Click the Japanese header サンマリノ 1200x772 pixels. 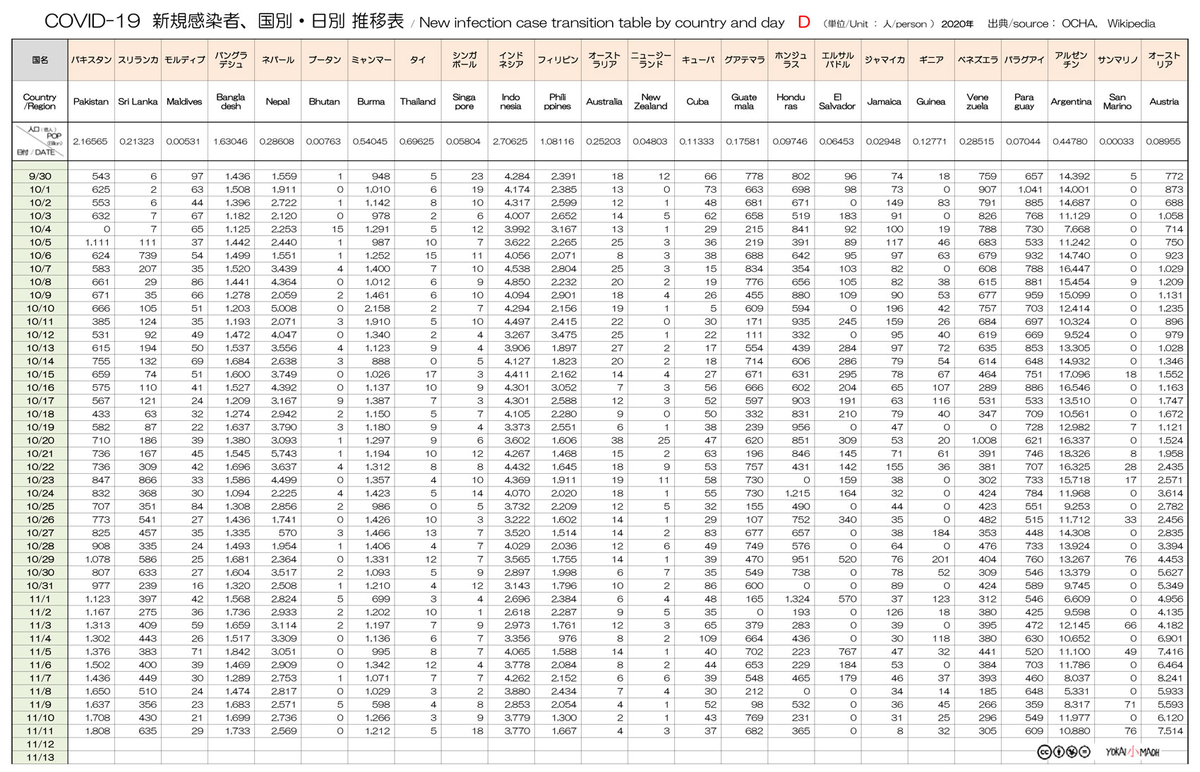click(x=1117, y=61)
